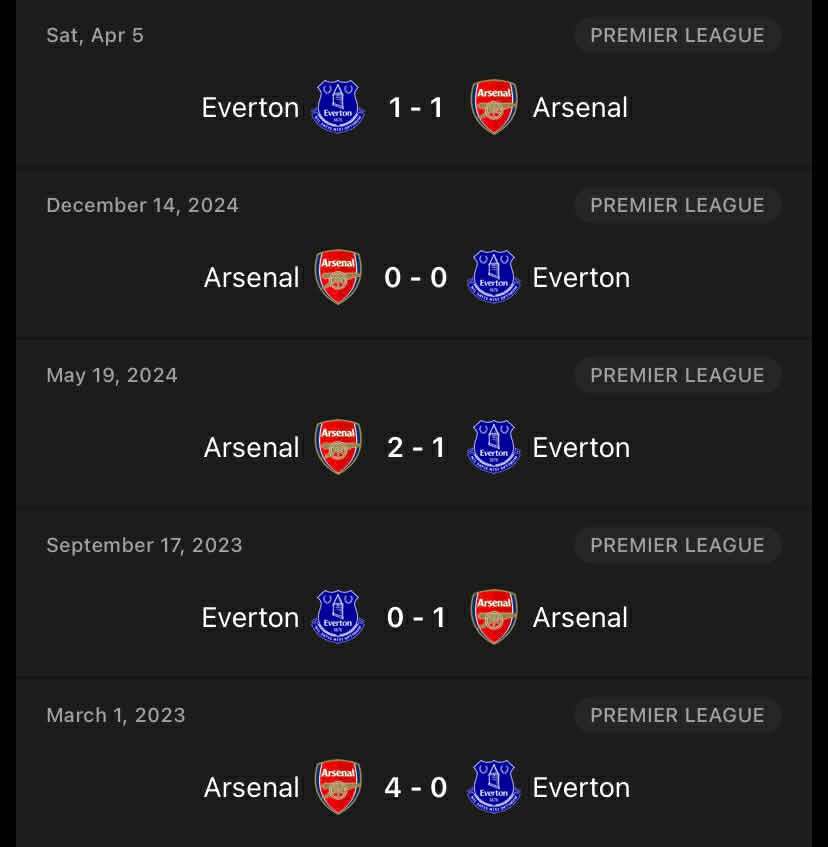The height and width of the screenshot is (847, 828).
Task: Tap Premier League badge for March 1, 2023
Action: 677,715
